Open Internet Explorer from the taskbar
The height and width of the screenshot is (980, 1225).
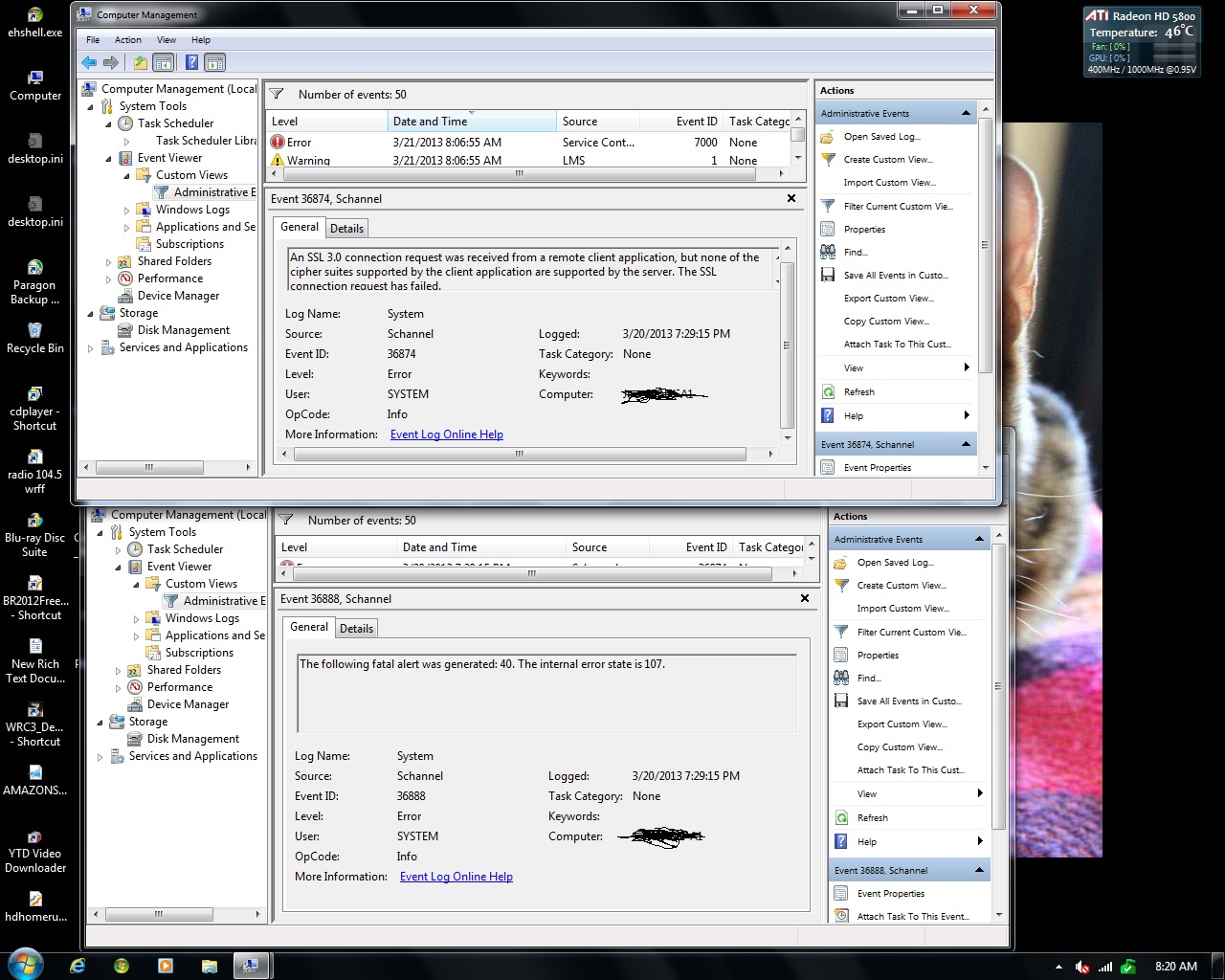(x=78, y=966)
